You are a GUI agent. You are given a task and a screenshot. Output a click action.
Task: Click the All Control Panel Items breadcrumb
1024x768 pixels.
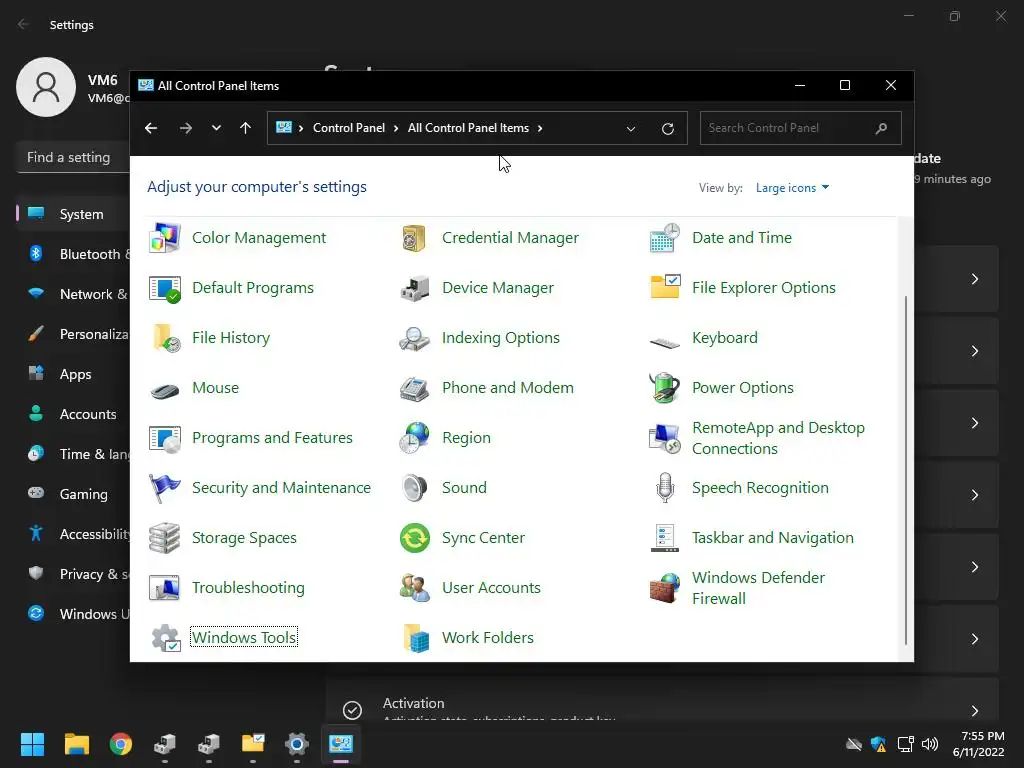tap(468, 128)
